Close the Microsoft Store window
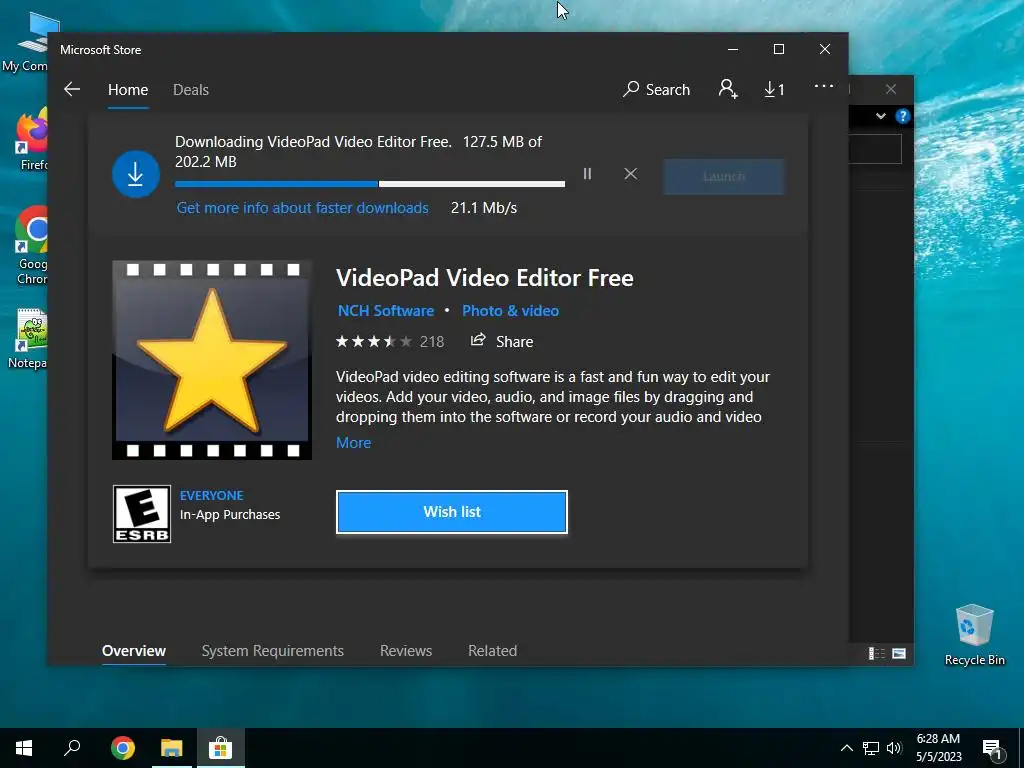 click(x=825, y=49)
